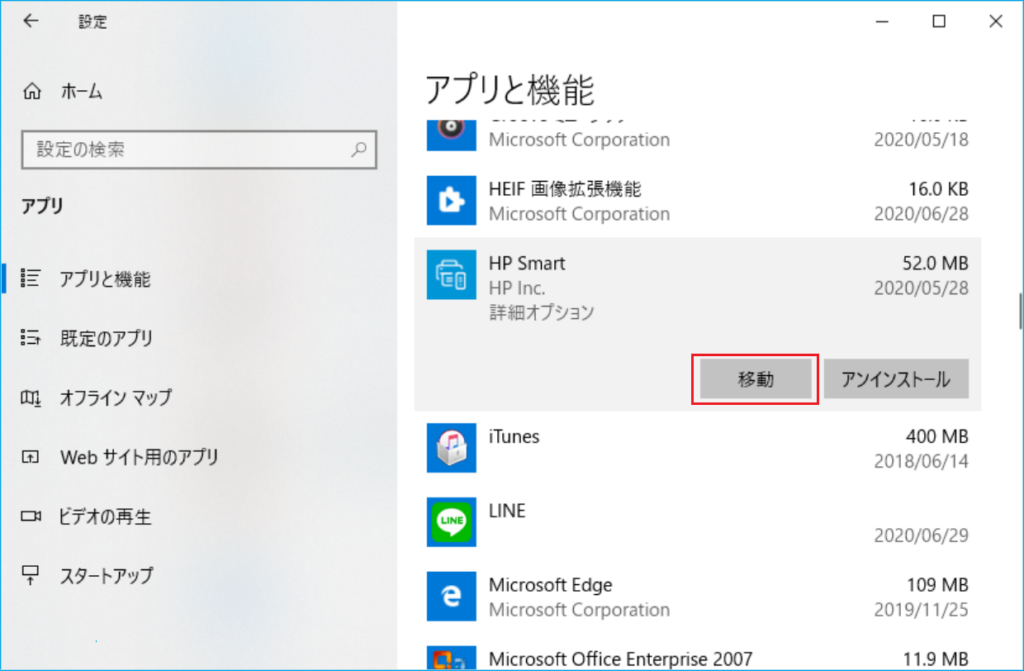Viewport: 1024px width, 671px height.
Task: Click the Microsoft Office Enterprise 2007 icon
Action: coord(451,658)
